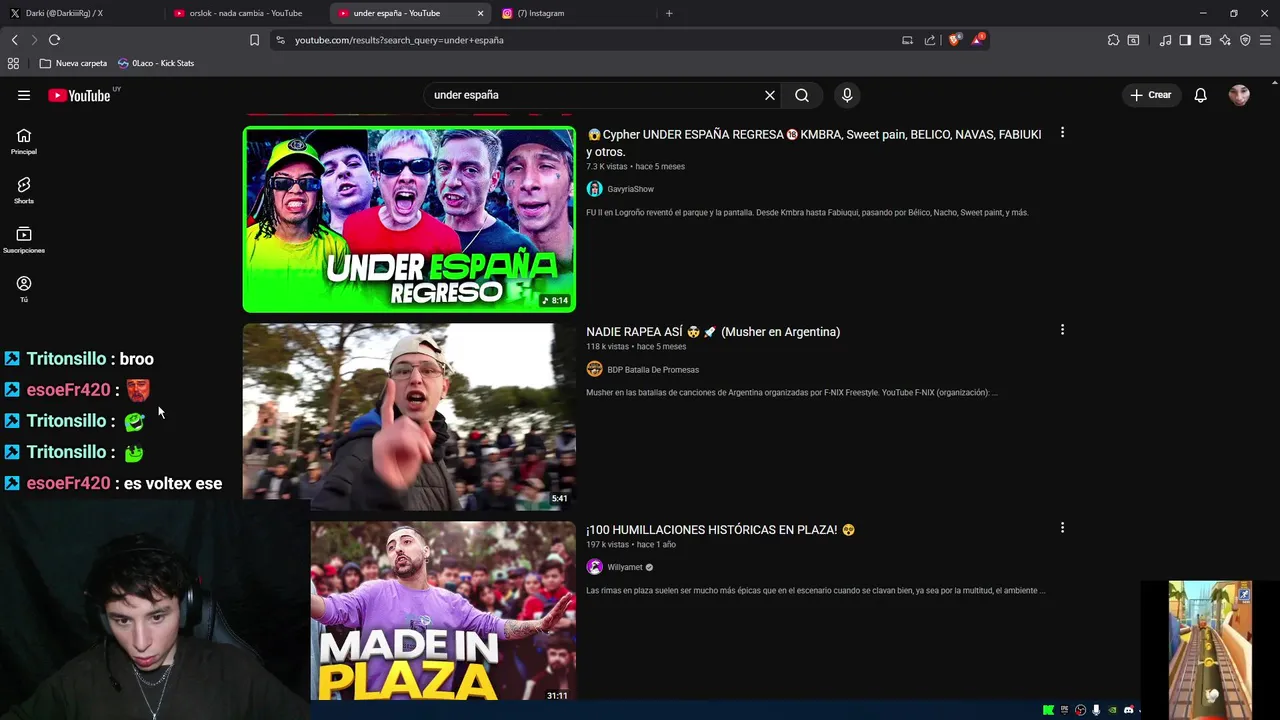Go to Principal (home) in sidebar
Image resolution: width=1280 pixels, height=720 pixels.
point(24,141)
